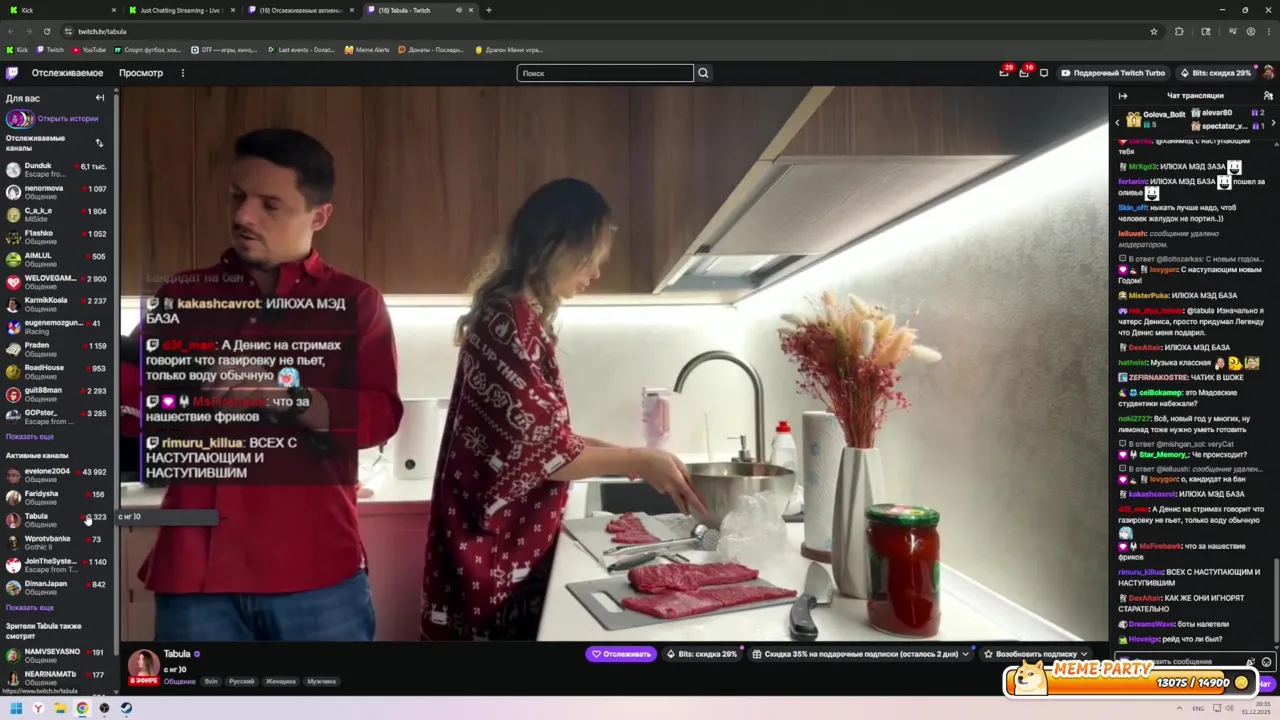Open kakashcavrot username in chat
1280x720 pixels.
click(1152, 494)
